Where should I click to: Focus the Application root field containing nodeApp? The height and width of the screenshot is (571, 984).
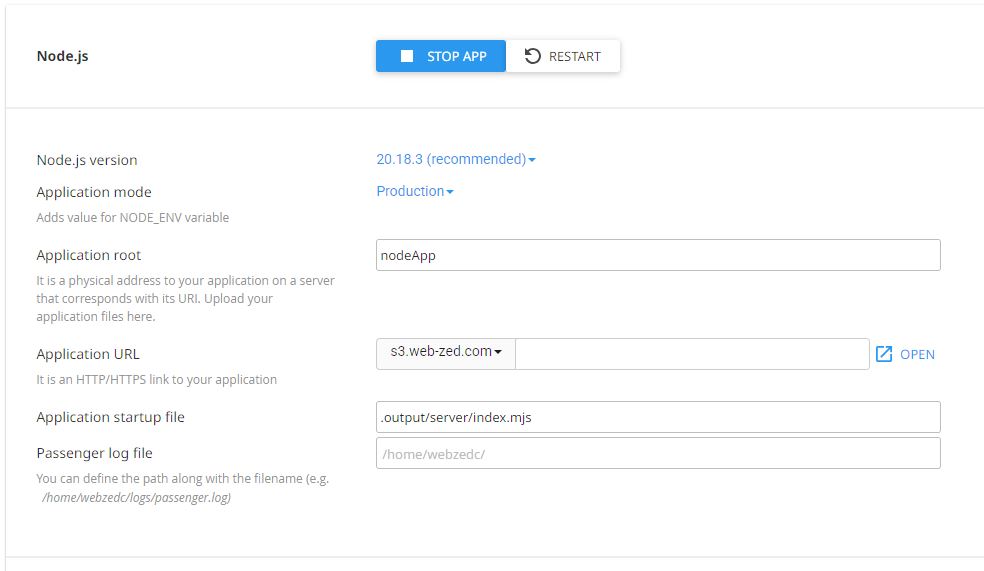click(658, 255)
